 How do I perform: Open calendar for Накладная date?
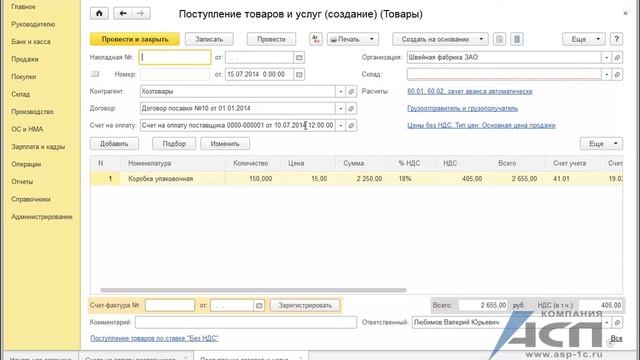point(299,58)
